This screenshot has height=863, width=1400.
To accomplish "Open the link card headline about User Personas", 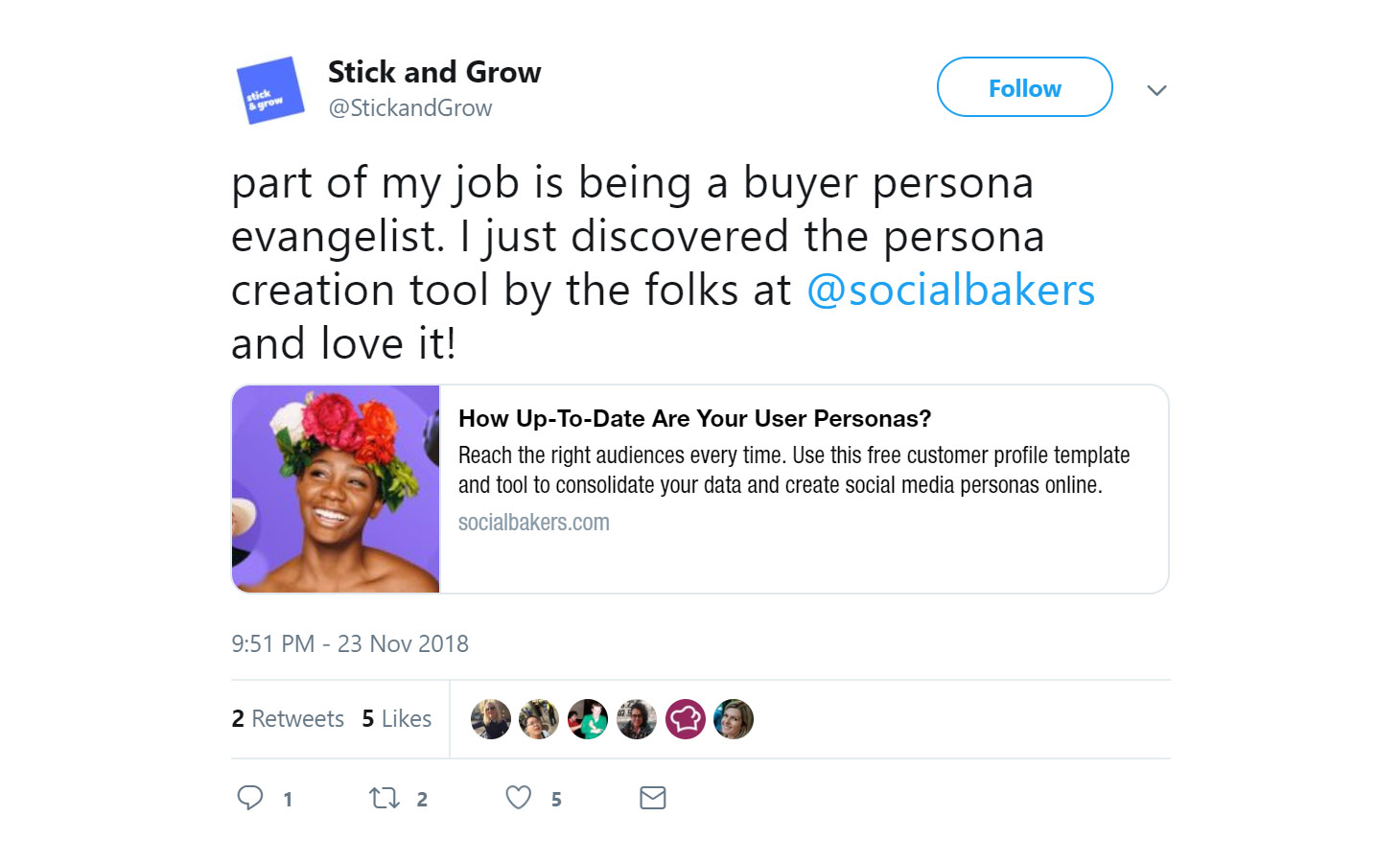I will (694, 419).
